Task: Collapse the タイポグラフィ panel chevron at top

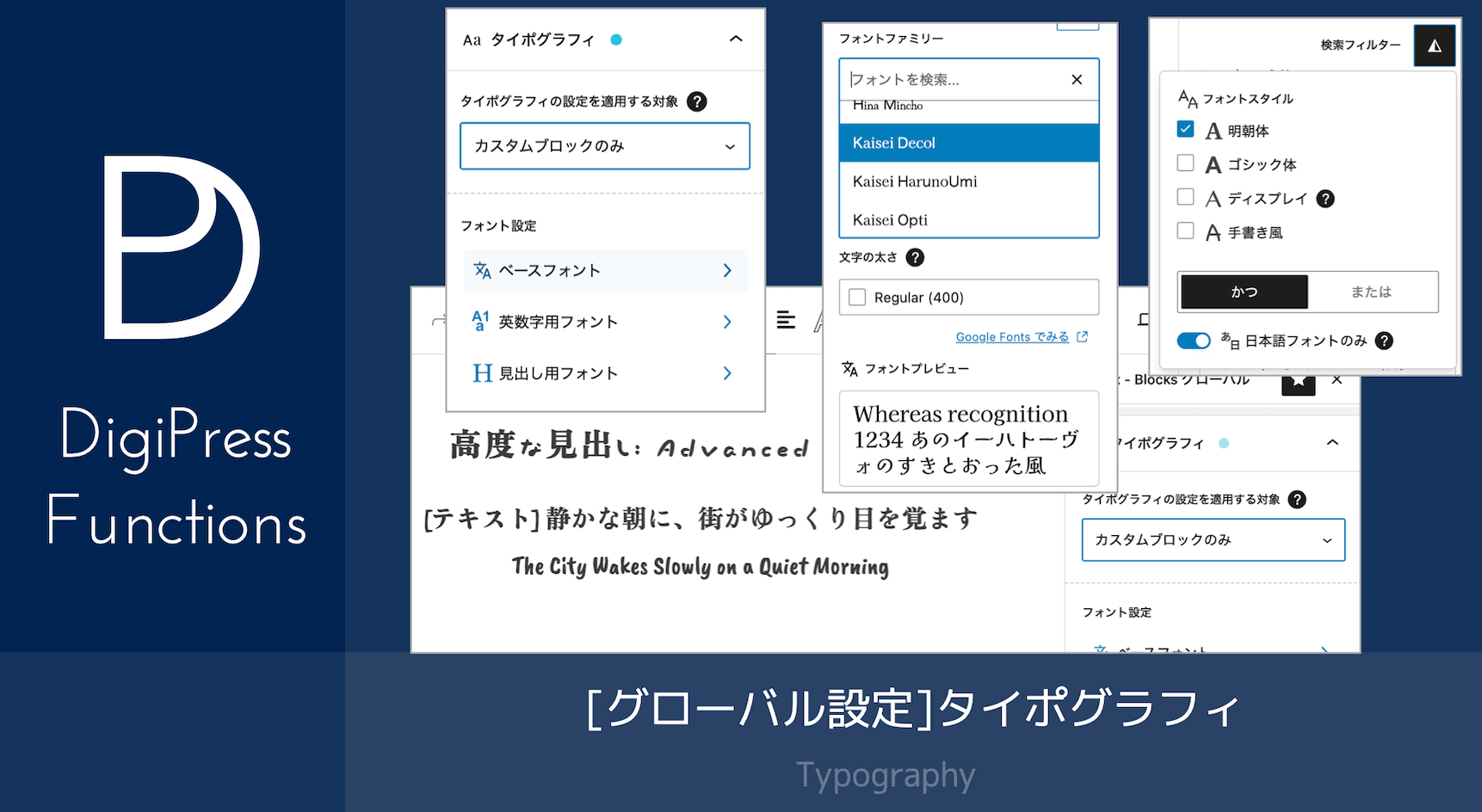Action: point(736,39)
